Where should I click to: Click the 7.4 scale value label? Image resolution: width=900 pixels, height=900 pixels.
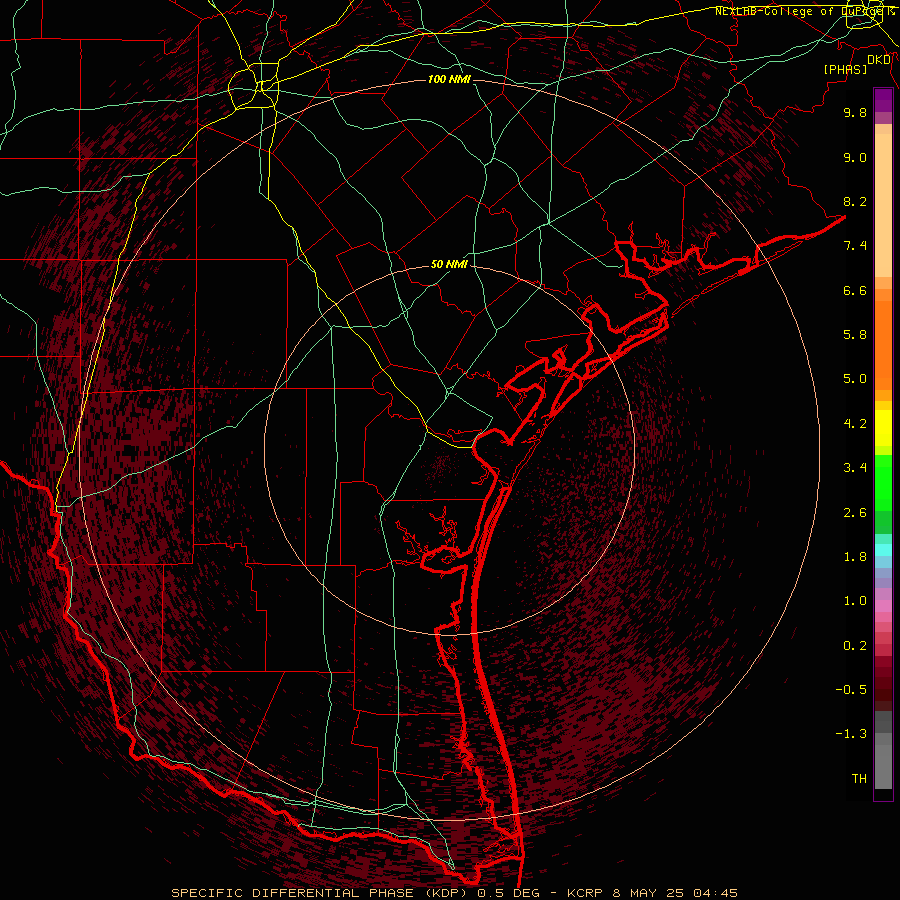pos(855,246)
